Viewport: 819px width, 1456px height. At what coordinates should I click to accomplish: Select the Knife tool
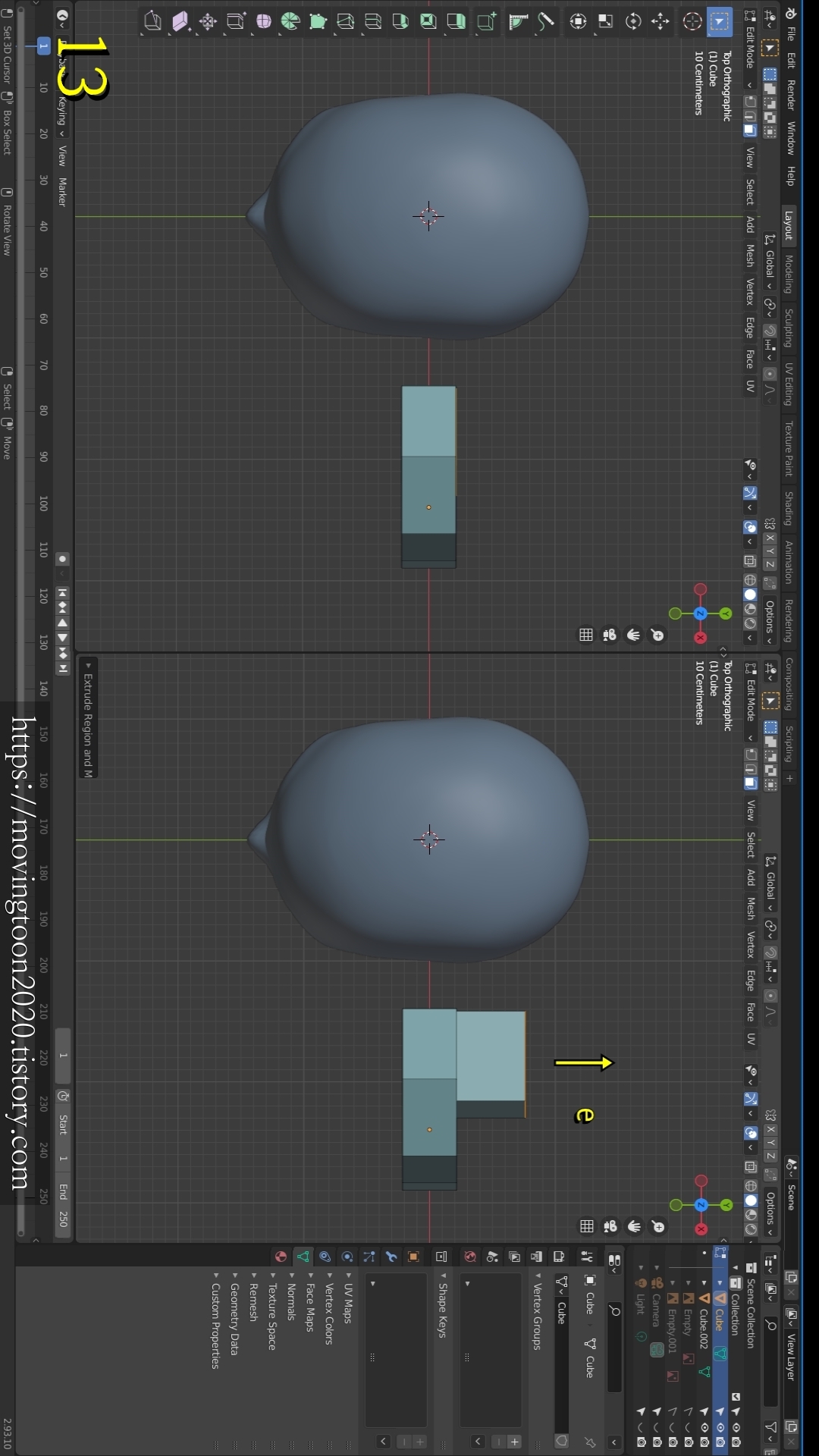[345, 22]
